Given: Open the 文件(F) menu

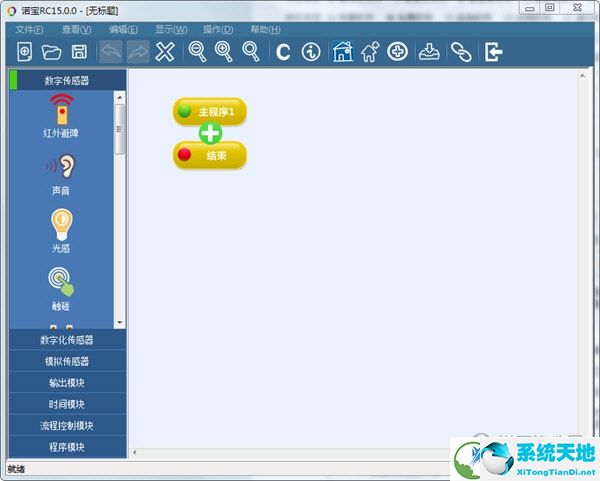Looking at the screenshot, I should tap(29, 29).
